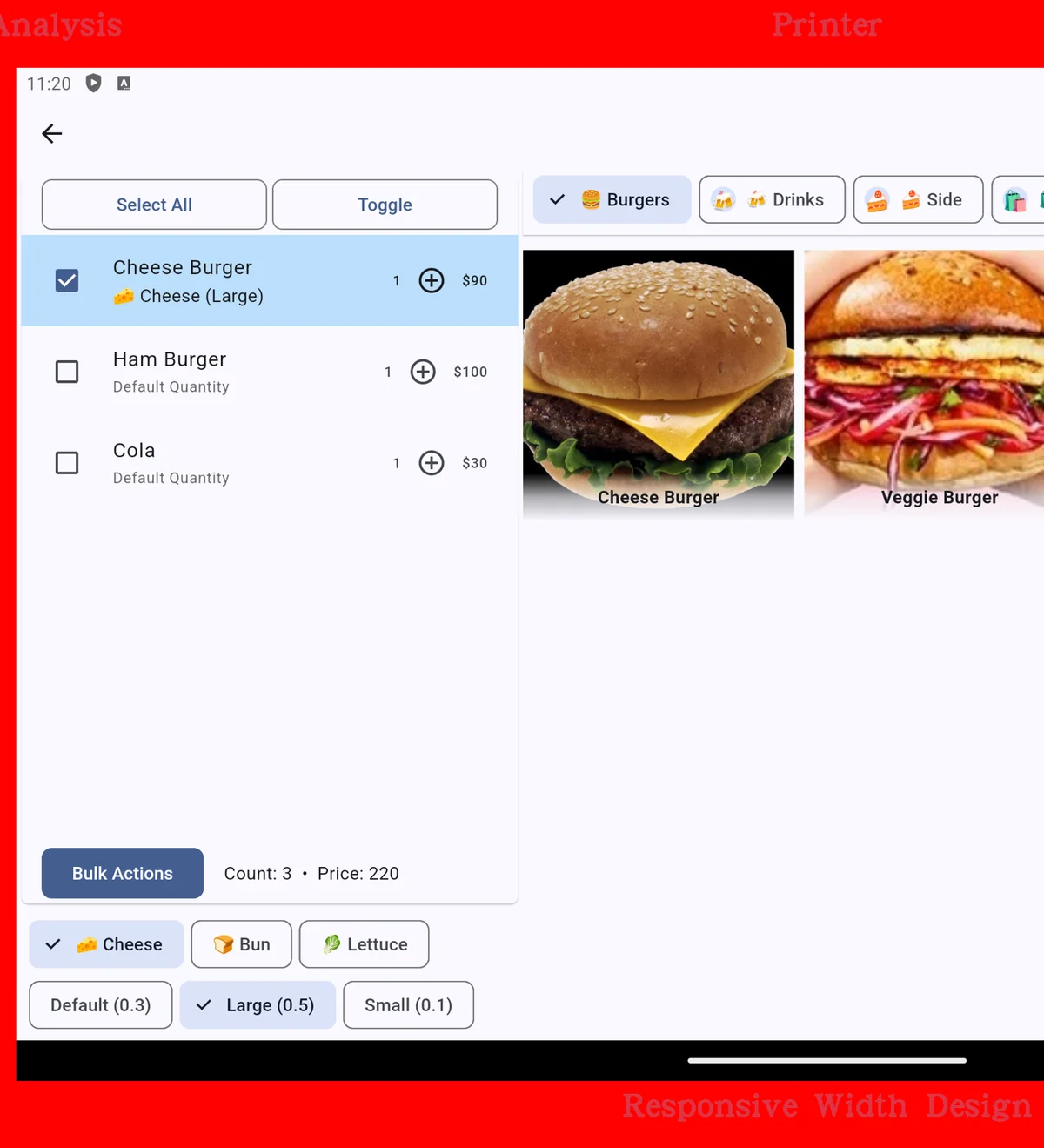Increase quantity for Cheese Burger row
Screen dimensions: 1044x1148
[x=432, y=280]
